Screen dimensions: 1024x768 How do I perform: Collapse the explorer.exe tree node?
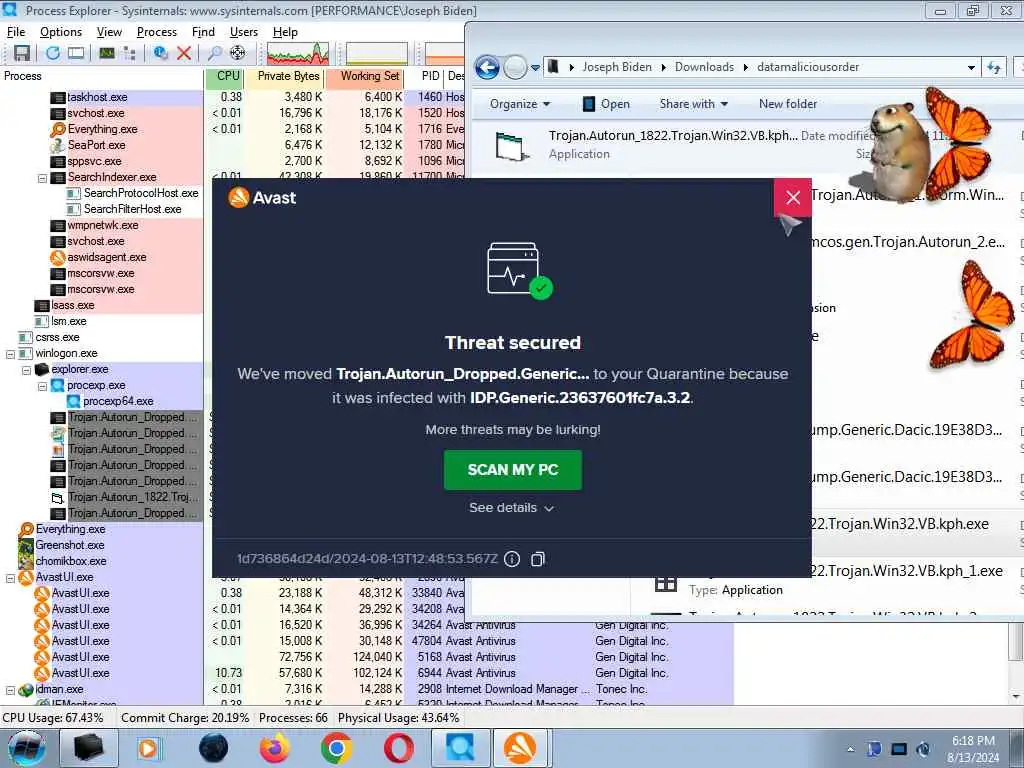pyautogui.click(x=27, y=370)
